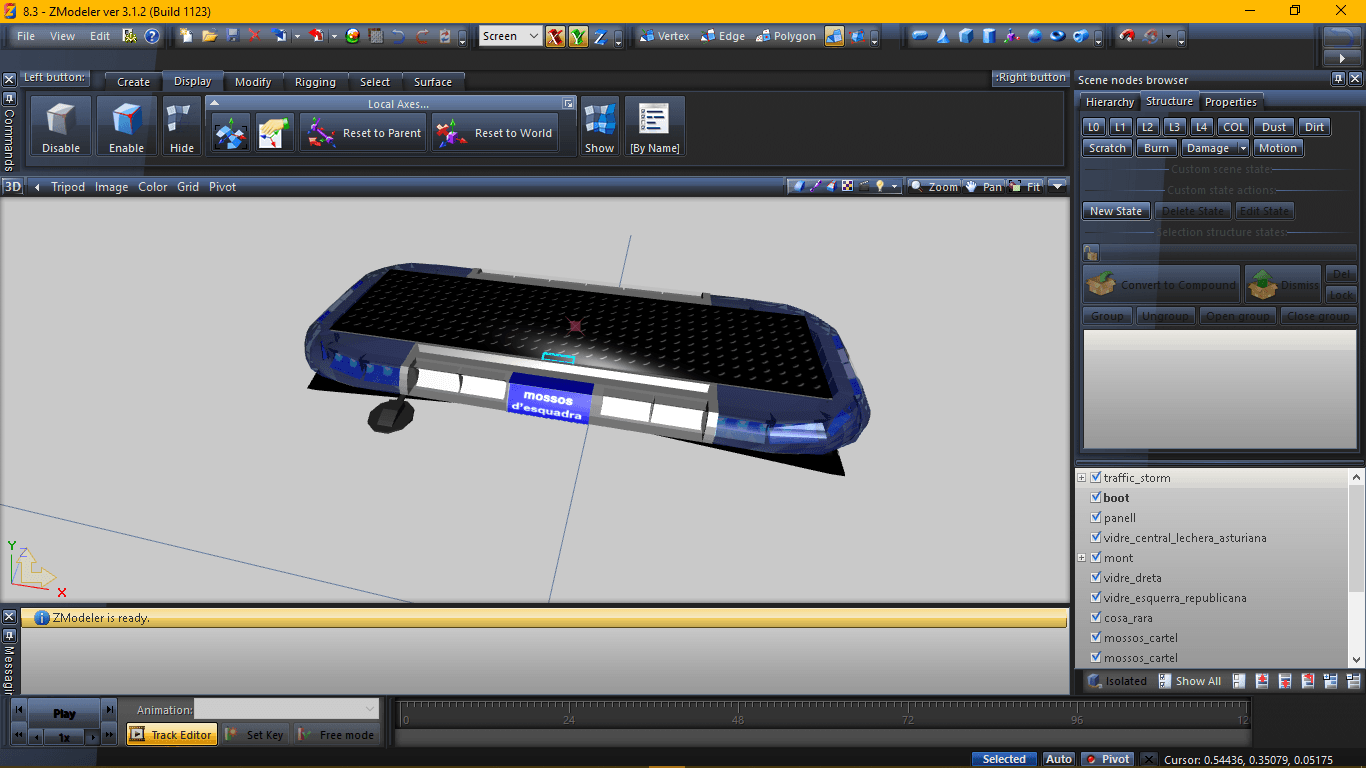
Task: Toggle visibility checkbox for vidre_dreta
Action: pos(1096,578)
